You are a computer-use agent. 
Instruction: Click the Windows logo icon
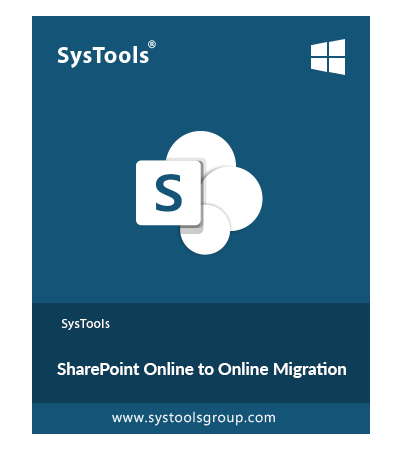(x=328, y=57)
